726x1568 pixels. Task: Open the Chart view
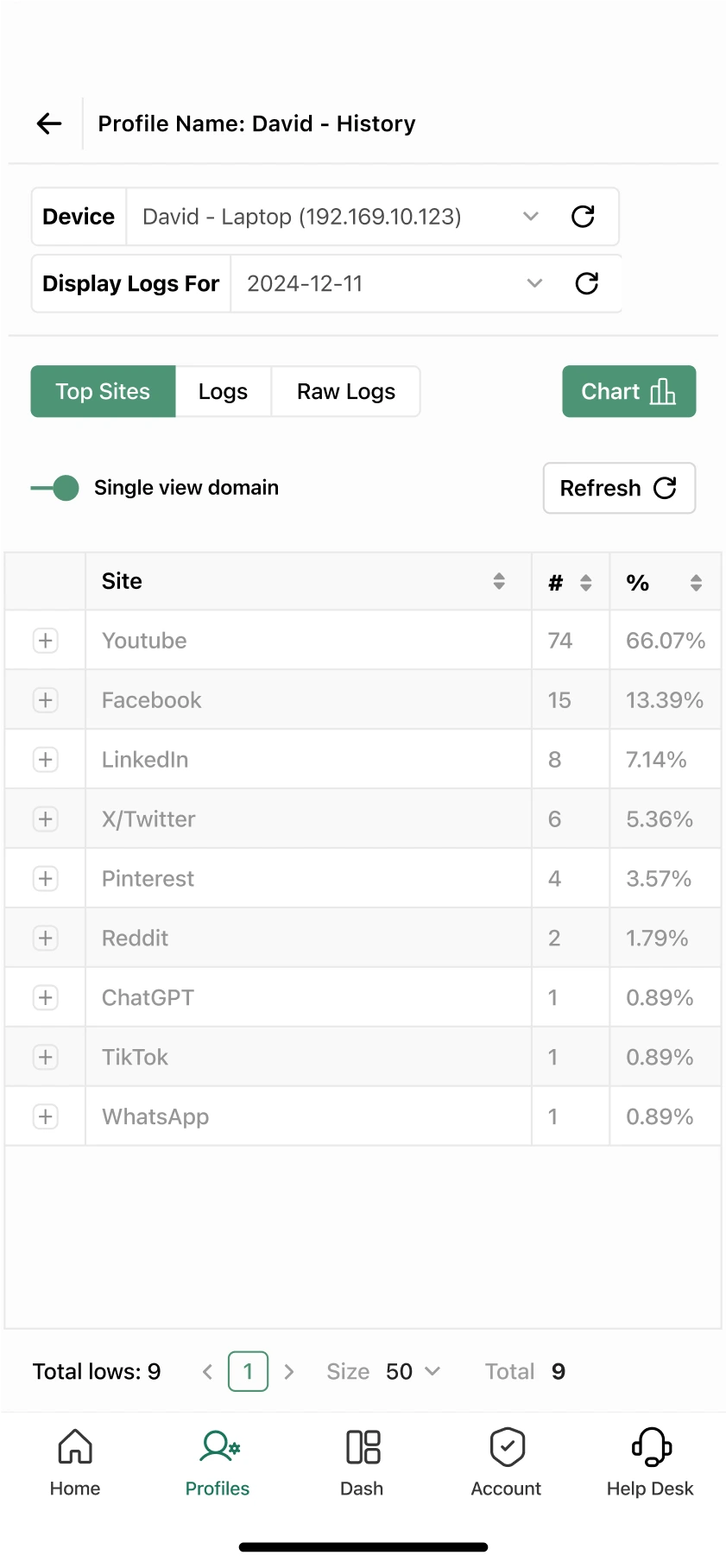pos(629,391)
